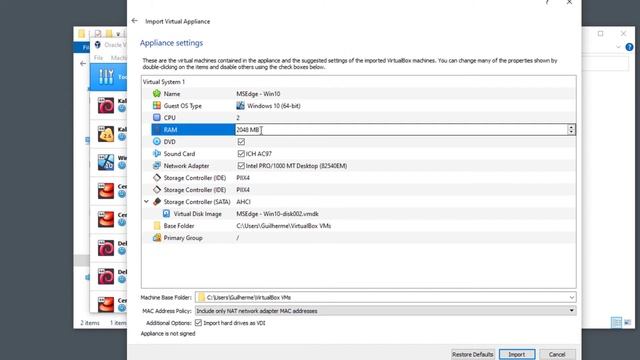The image size is (640, 360).
Task: Open the Machine Base Folder dropdown
Action: [x=571, y=298]
